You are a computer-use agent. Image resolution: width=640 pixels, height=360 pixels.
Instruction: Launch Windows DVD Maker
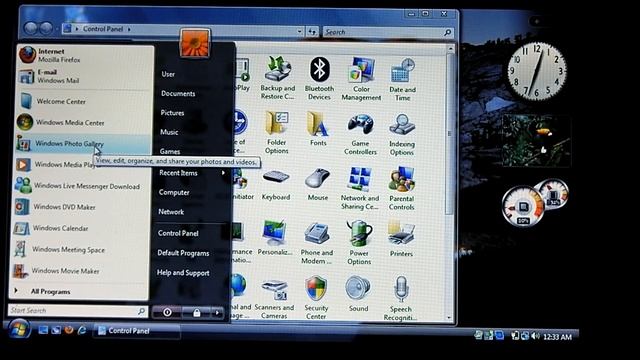tap(82, 207)
